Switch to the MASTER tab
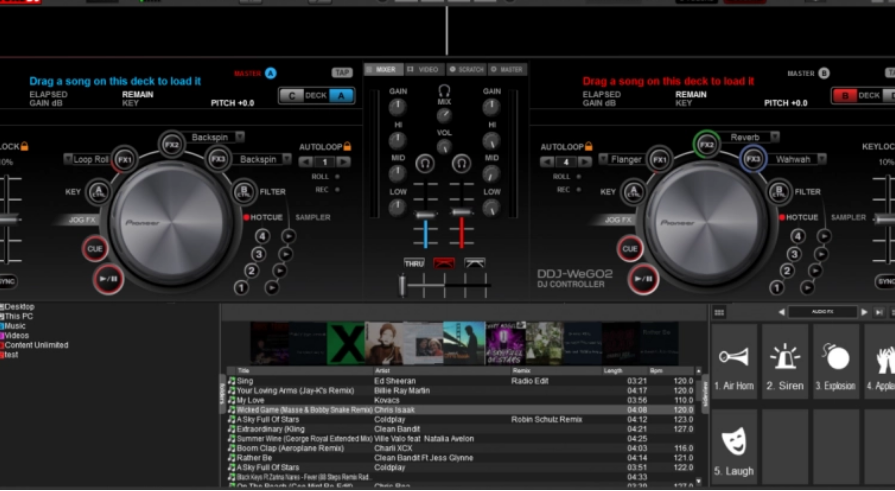The height and width of the screenshot is (491, 895). [x=507, y=70]
